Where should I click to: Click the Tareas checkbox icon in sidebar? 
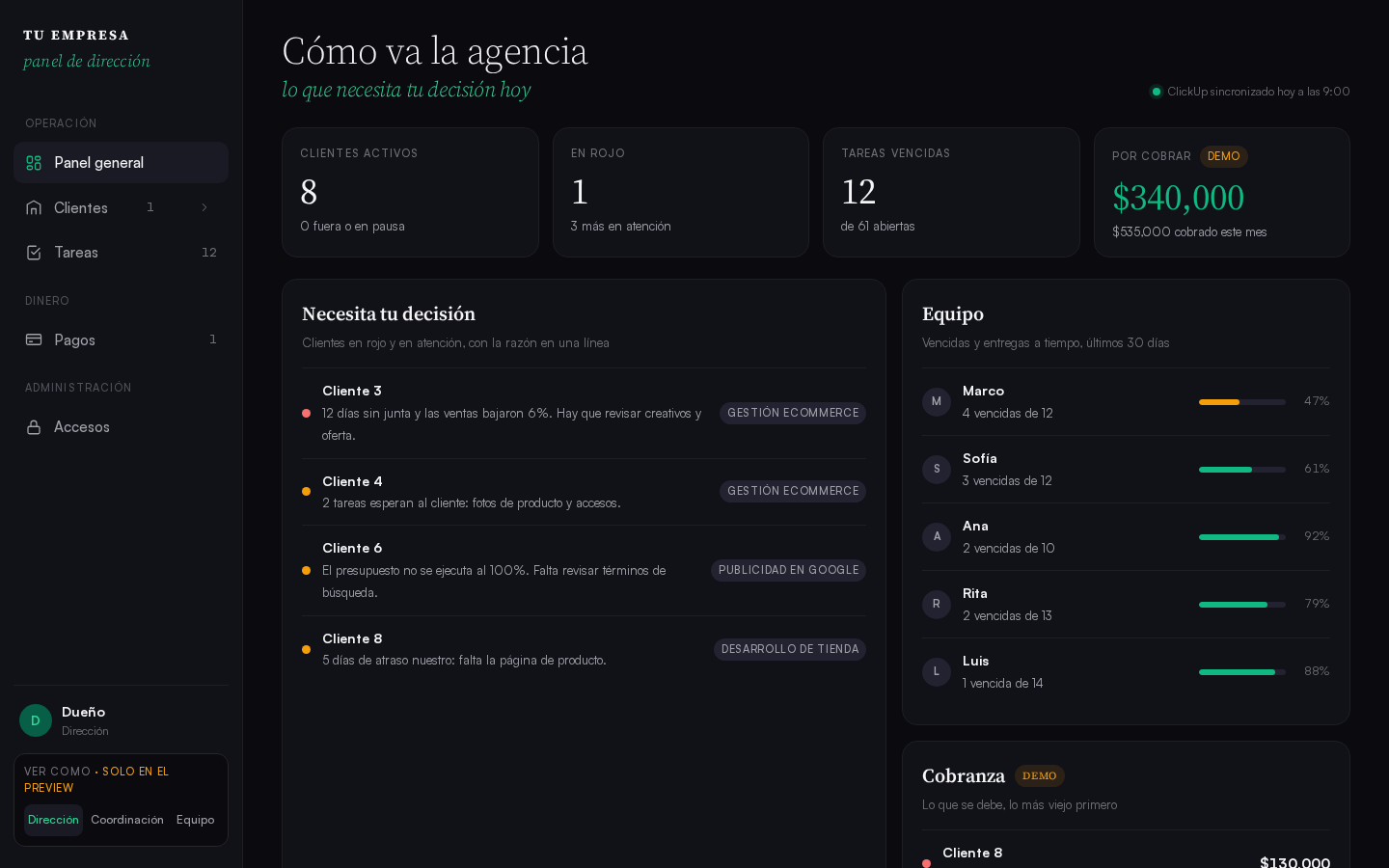tap(34, 253)
